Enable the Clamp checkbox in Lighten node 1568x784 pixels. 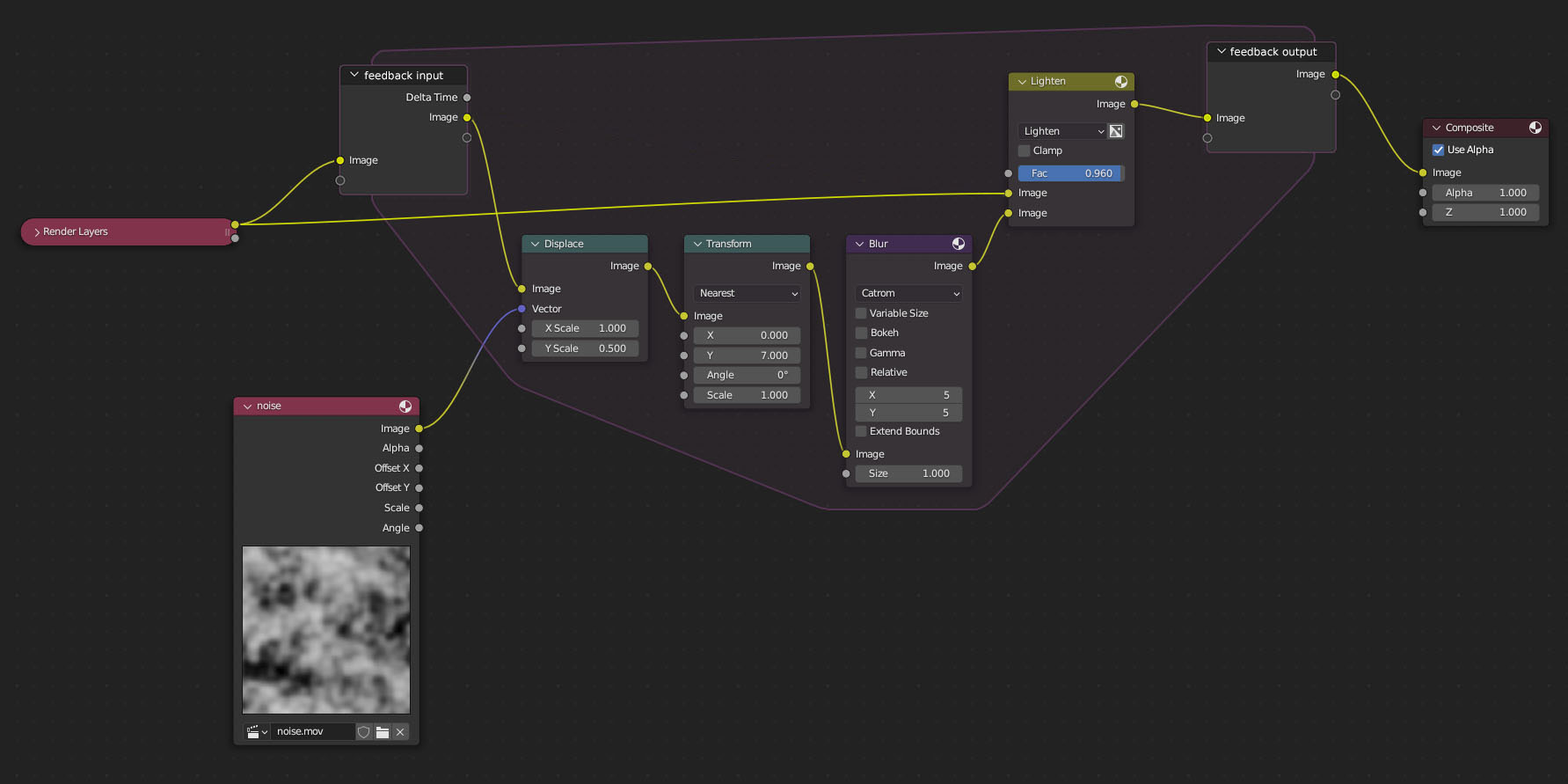[1025, 150]
